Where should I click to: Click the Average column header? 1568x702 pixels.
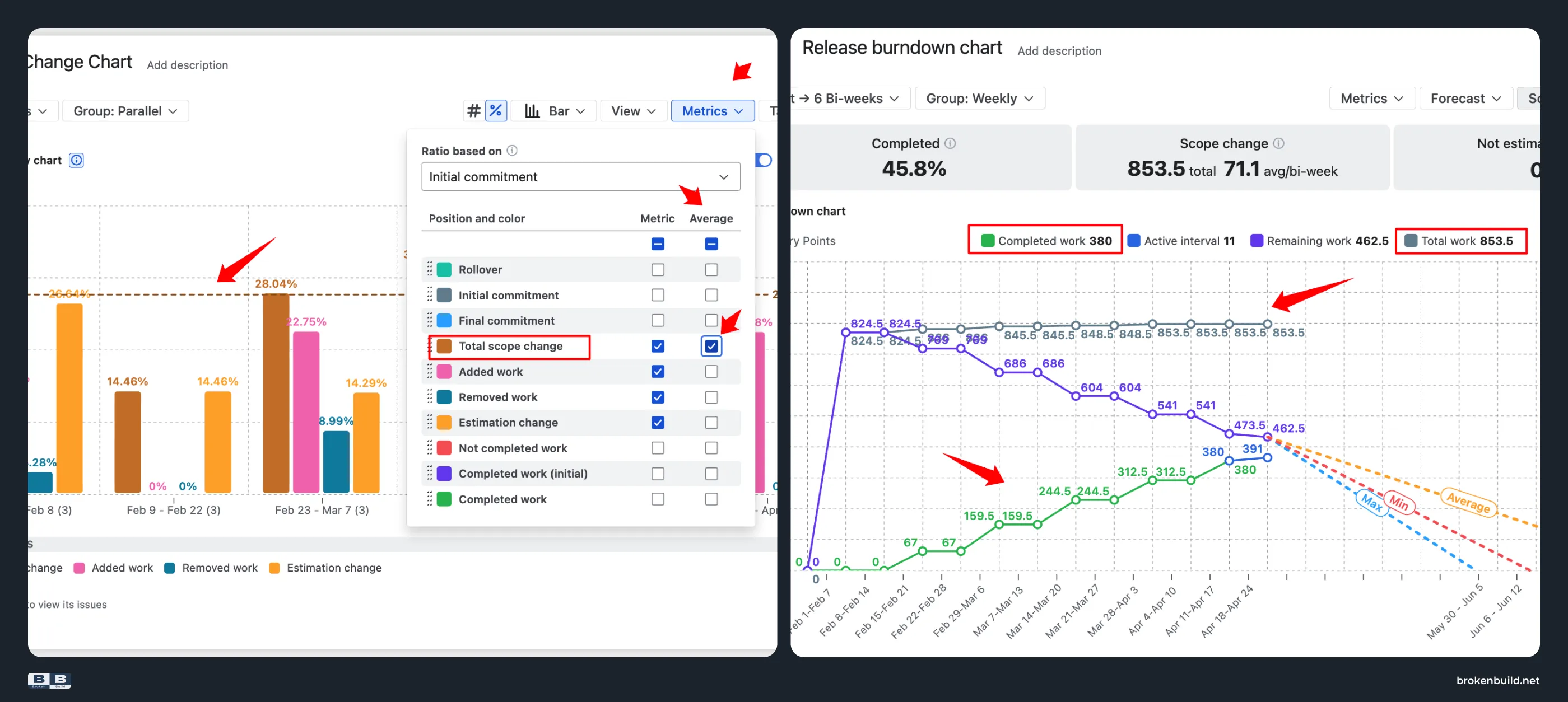(711, 218)
